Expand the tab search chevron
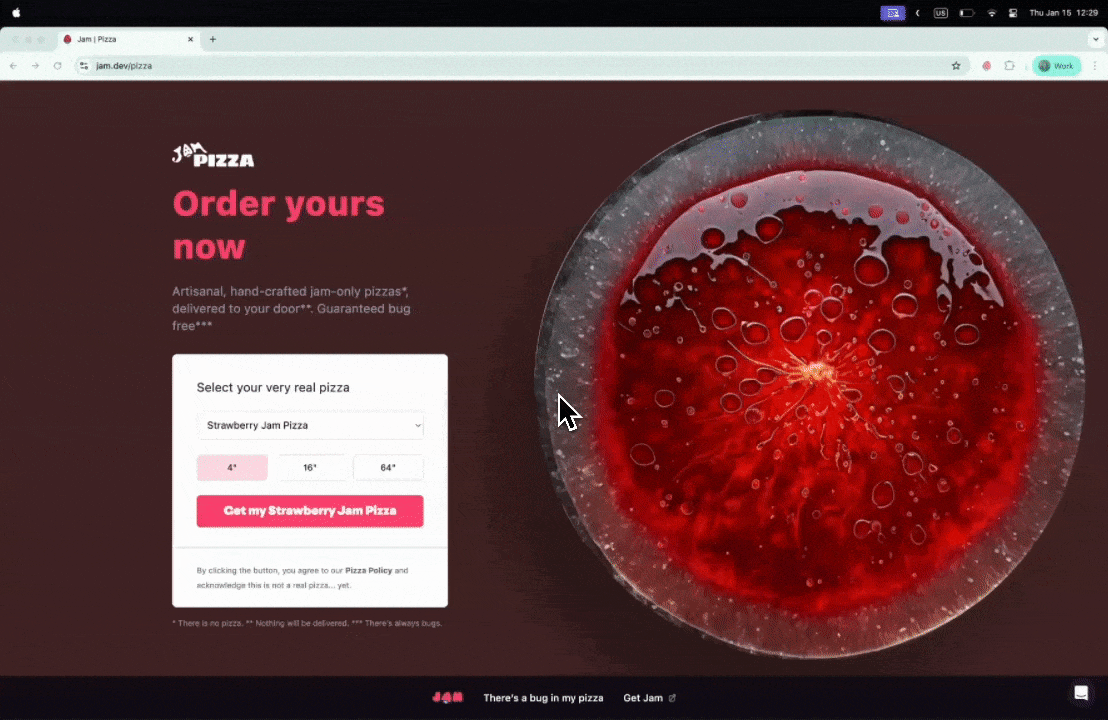 click(x=1095, y=40)
